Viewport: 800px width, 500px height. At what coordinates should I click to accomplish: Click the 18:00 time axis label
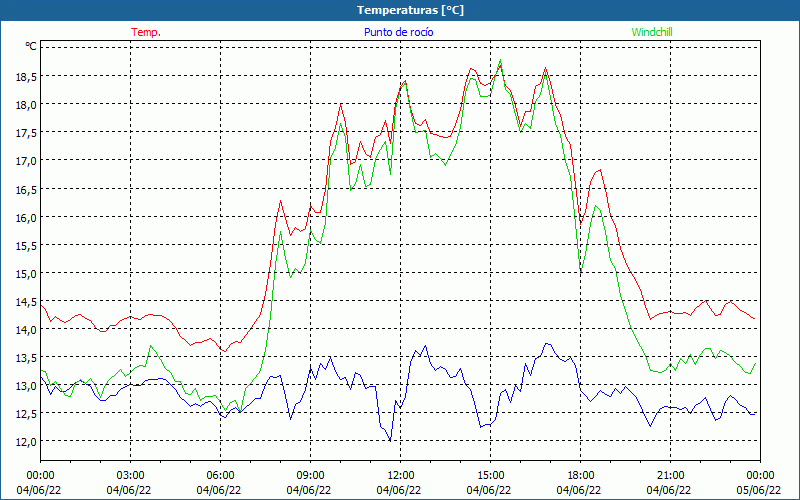click(581, 476)
